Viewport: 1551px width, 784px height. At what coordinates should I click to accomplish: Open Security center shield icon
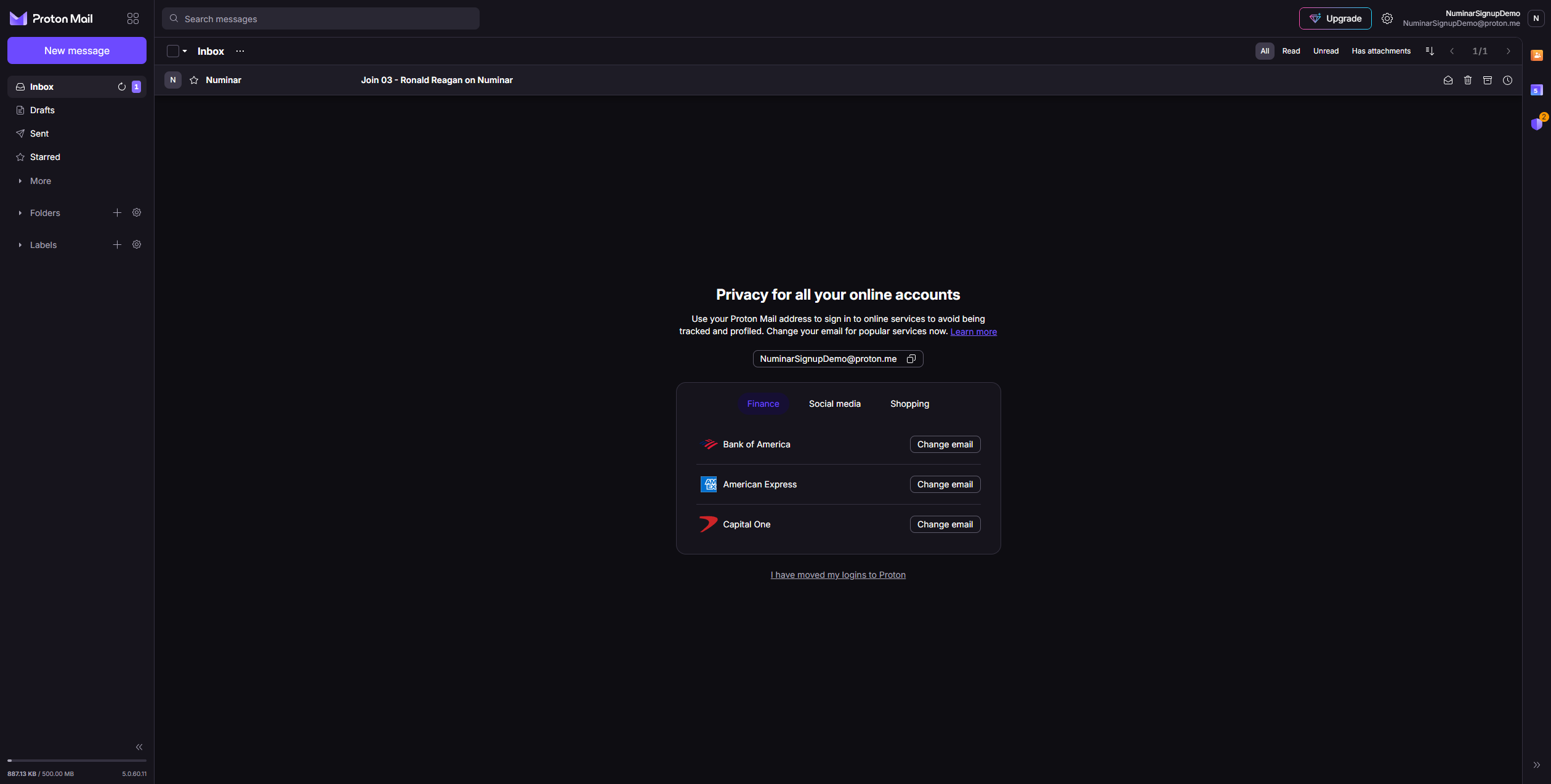pyautogui.click(x=1537, y=123)
